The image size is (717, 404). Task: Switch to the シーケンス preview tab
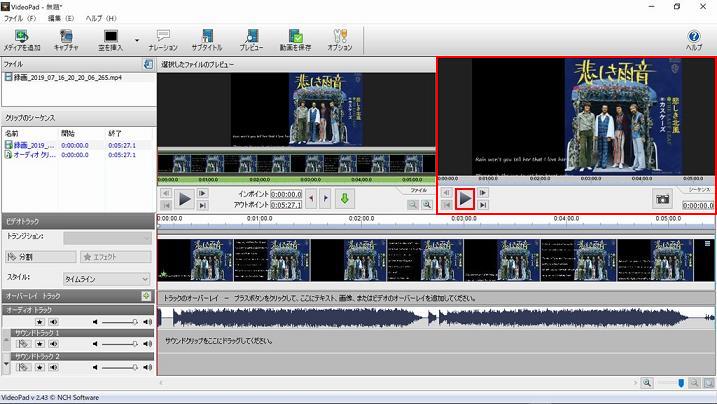pyautogui.click(x=699, y=189)
